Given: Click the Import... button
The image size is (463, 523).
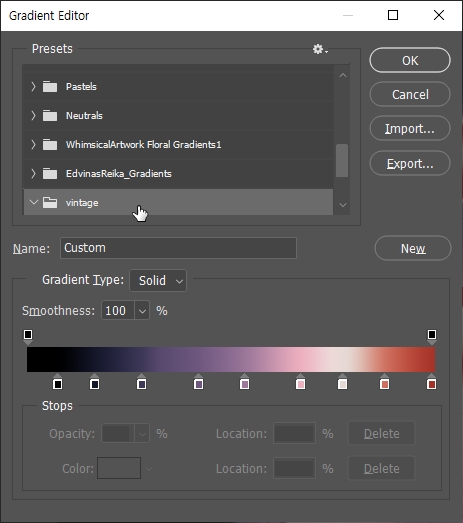Looking at the screenshot, I should pyautogui.click(x=410, y=129).
